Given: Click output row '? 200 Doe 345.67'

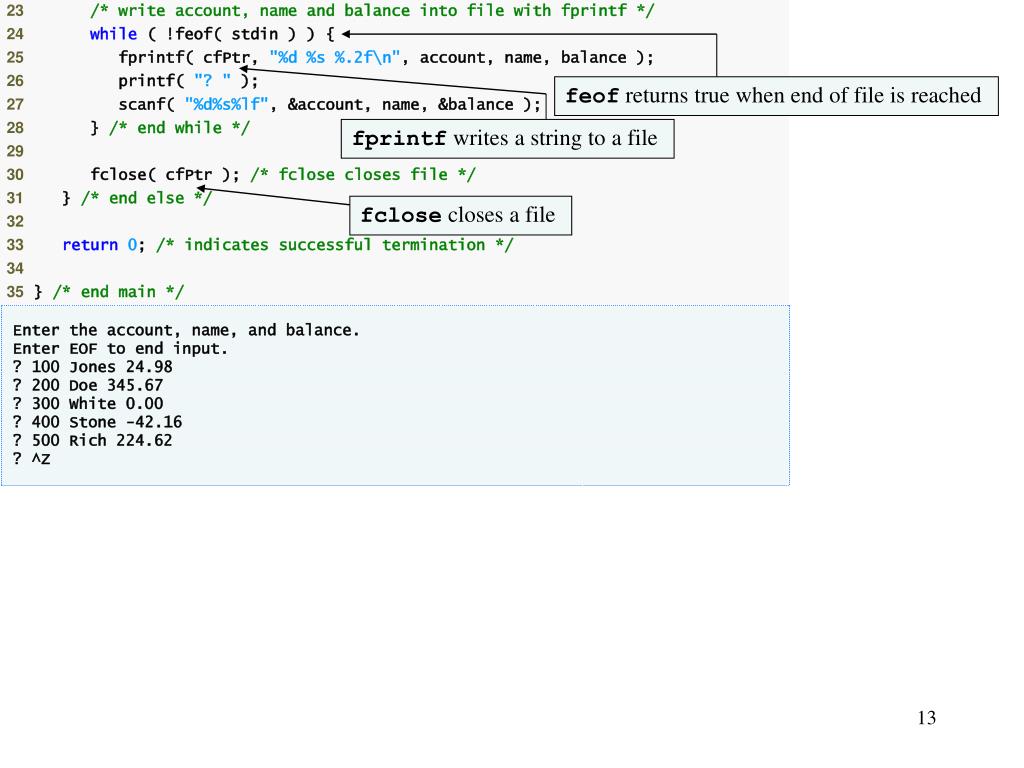Looking at the screenshot, I should pos(88,385).
